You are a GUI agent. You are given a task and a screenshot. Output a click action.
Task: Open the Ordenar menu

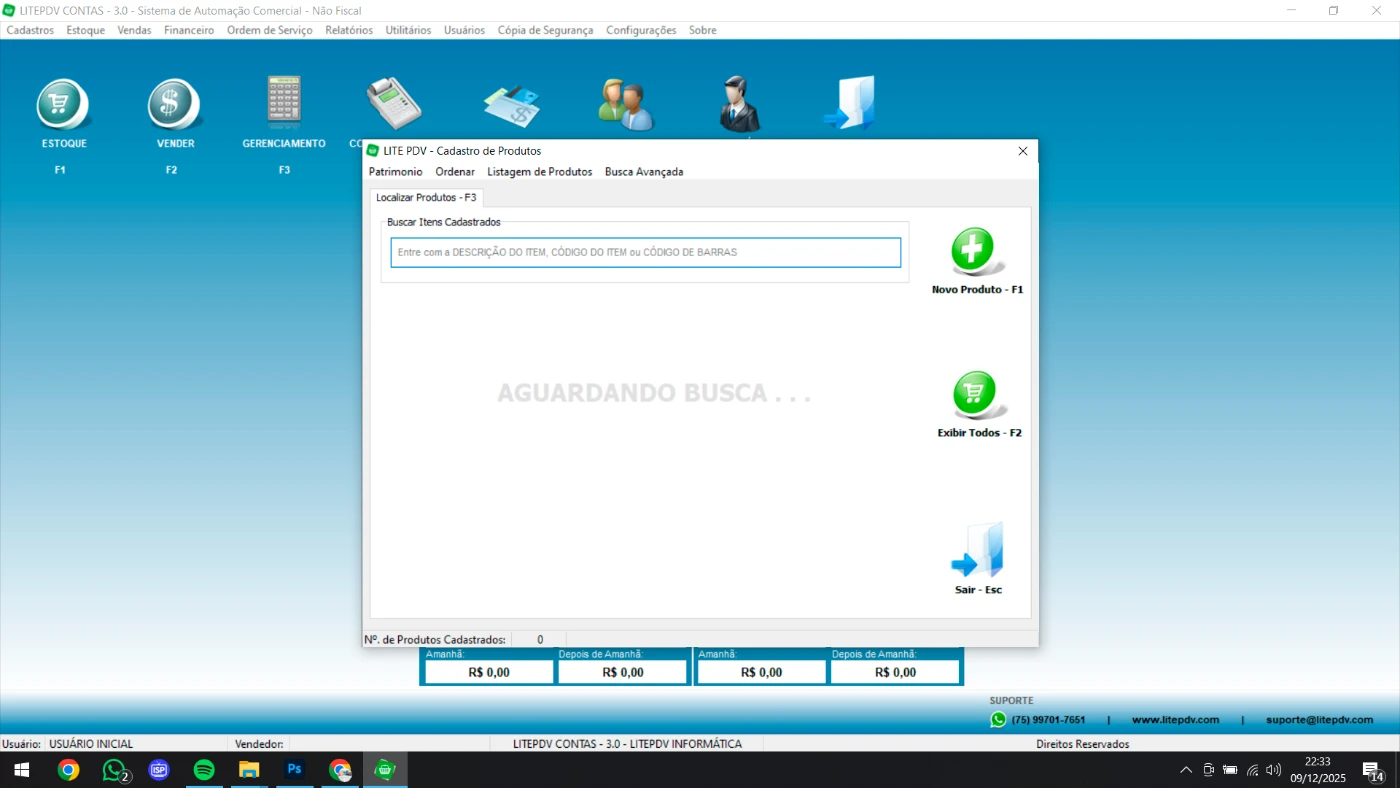(x=455, y=172)
